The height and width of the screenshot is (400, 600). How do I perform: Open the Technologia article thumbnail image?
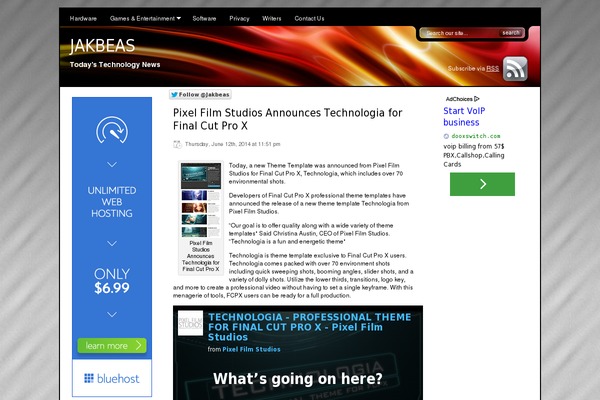coord(201,200)
